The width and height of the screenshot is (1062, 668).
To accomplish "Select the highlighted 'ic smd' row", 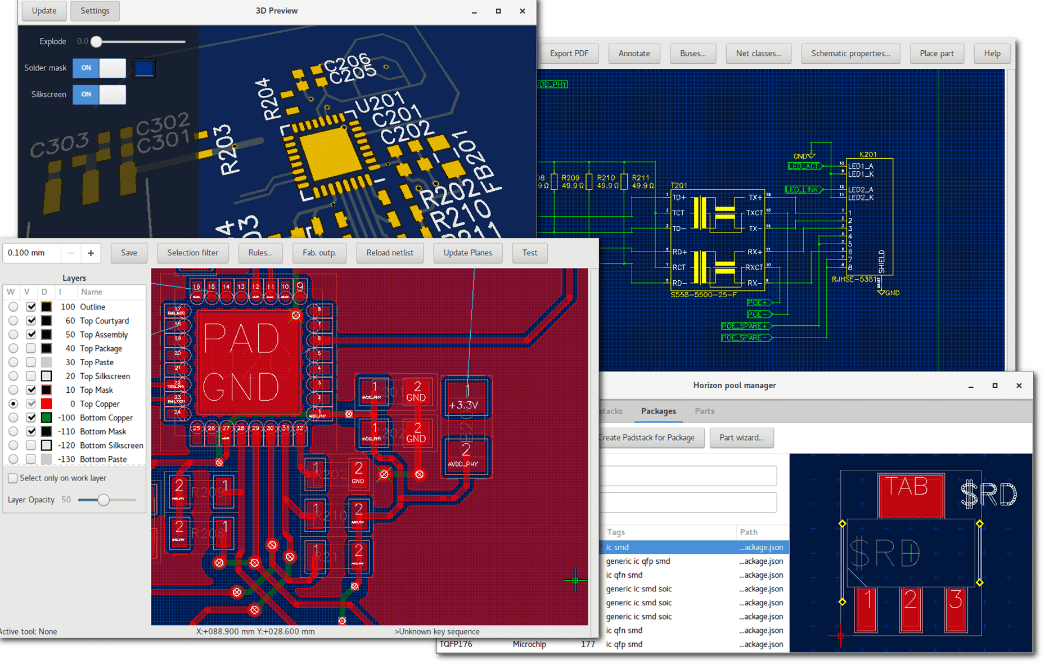I will (x=695, y=547).
